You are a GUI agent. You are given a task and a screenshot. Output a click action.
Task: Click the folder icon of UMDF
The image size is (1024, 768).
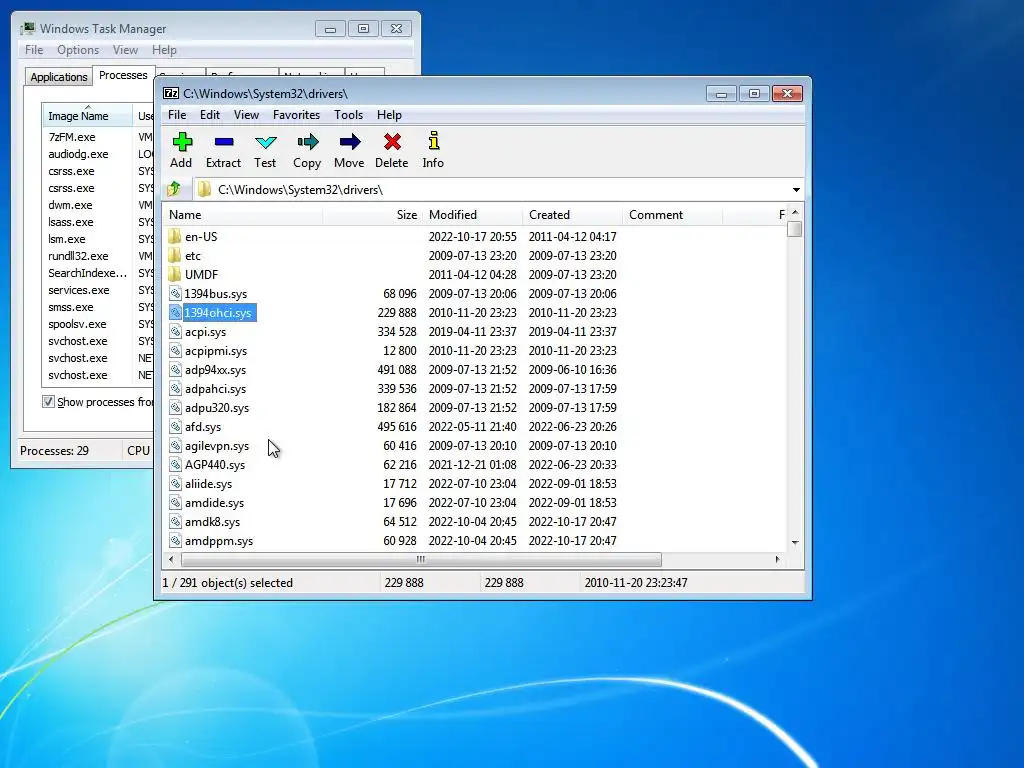tap(174, 274)
